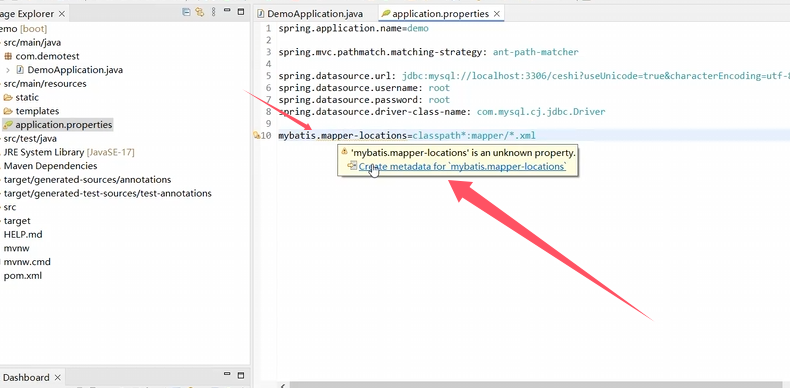
Task: Close the application.properties editor tab
Action: click(497, 14)
